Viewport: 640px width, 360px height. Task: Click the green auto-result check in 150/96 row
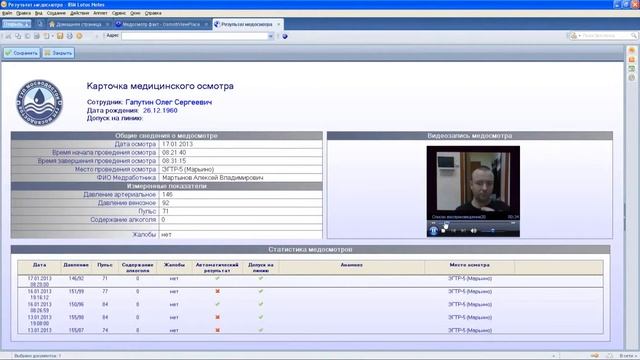pyautogui.click(x=218, y=304)
